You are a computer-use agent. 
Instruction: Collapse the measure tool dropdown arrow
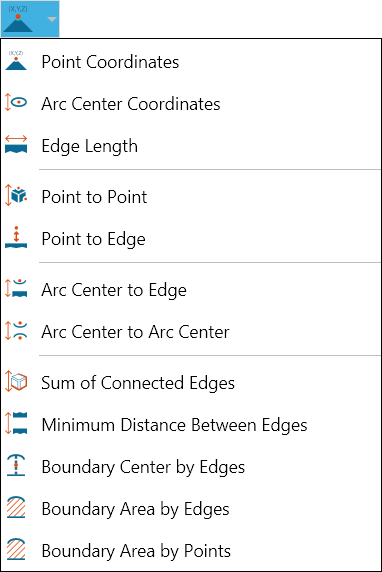pos(52,19)
